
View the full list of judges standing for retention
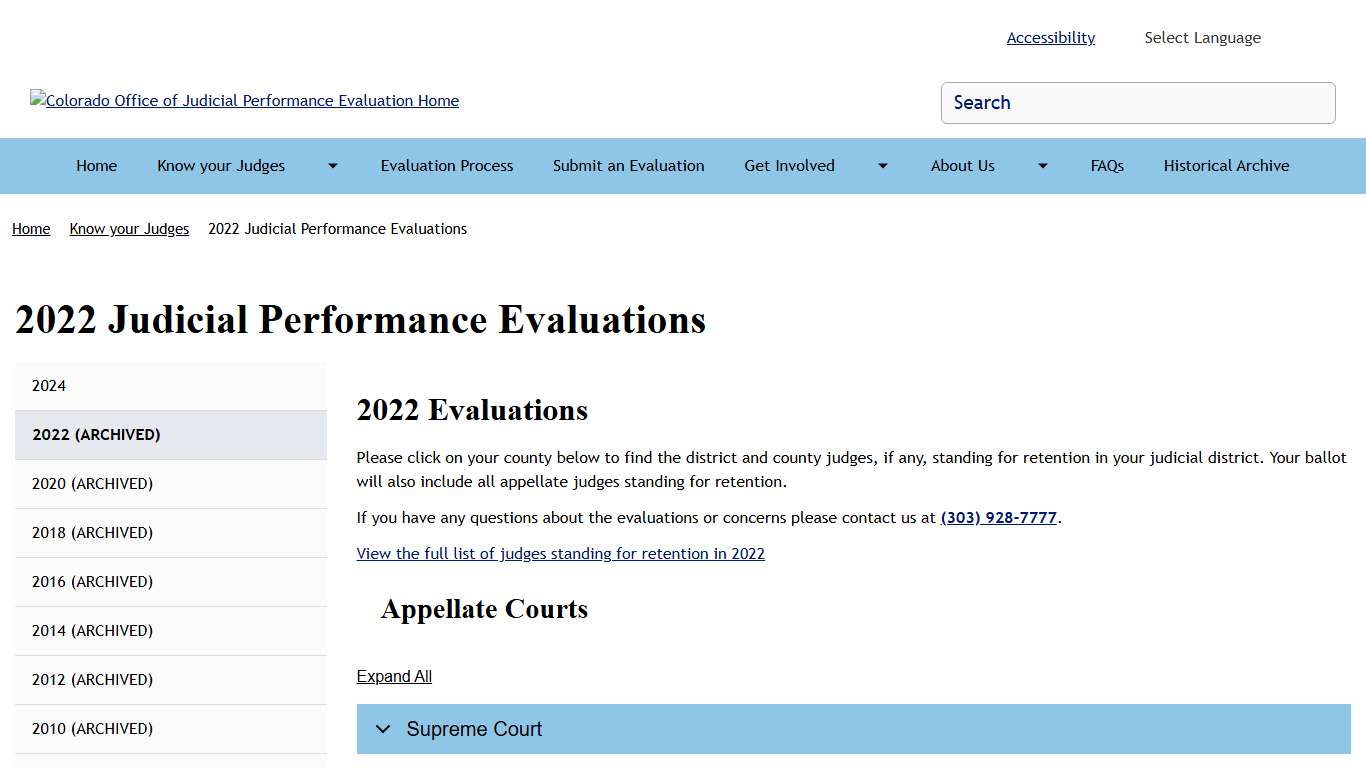[560, 553]
